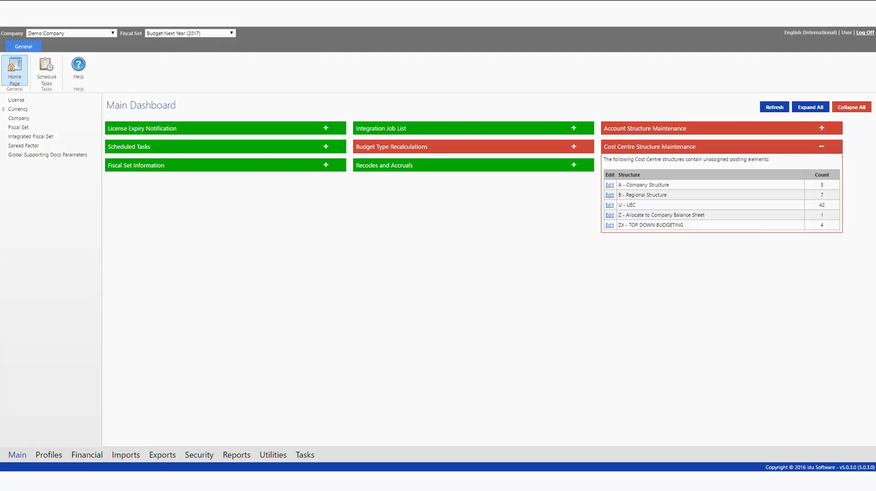Click the Log Off link
The image size is (876, 491).
864,33
